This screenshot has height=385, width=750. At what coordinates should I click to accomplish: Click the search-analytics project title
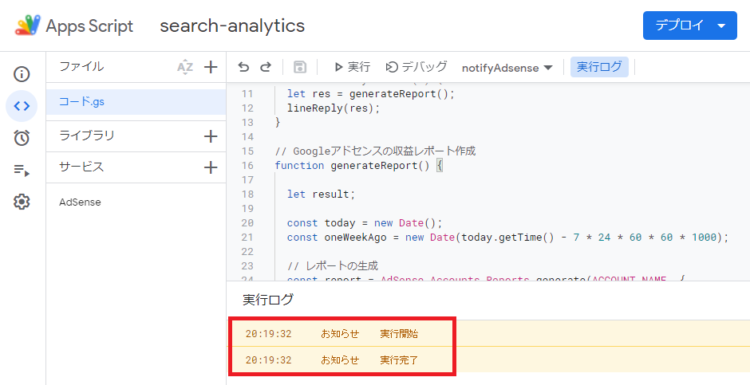point(232,25)
